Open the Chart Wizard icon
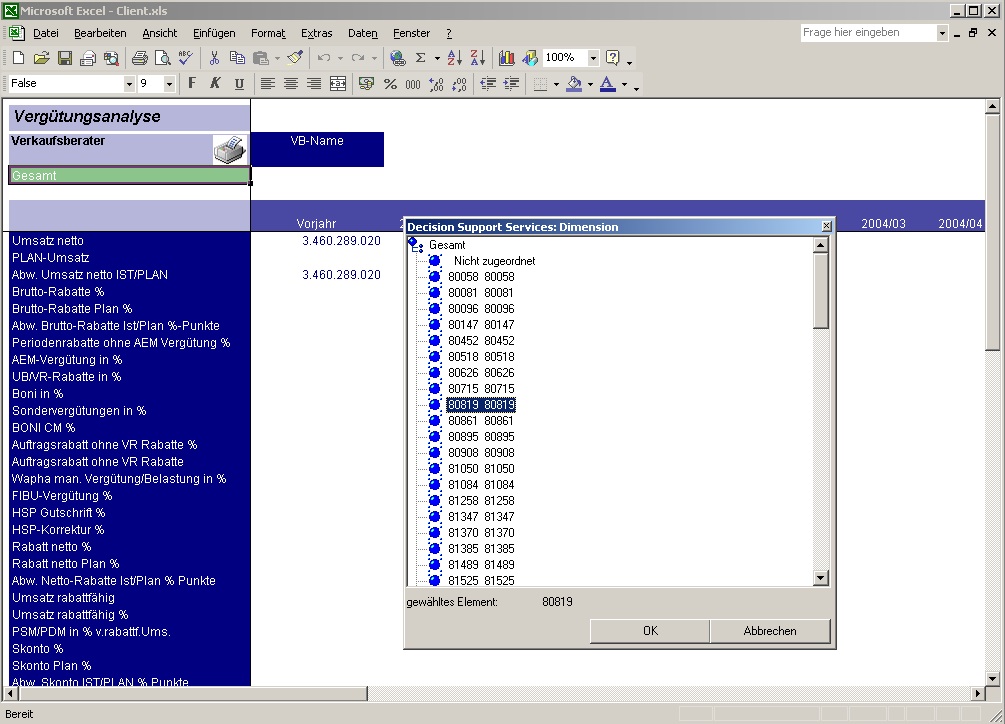Screen dimensions: 1005x724 coord(506,58)
